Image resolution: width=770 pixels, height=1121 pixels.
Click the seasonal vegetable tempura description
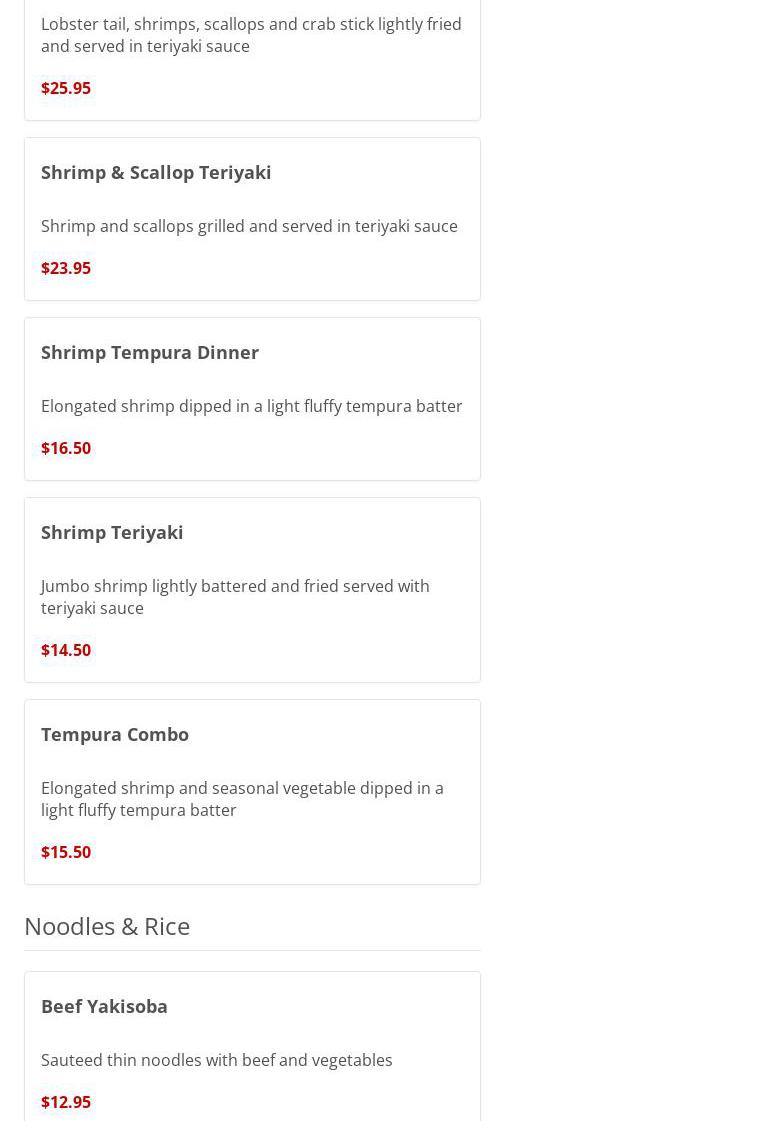click(x=242, y=799)
